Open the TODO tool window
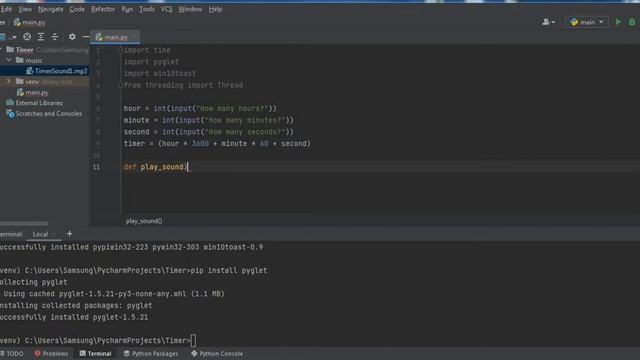Image resolution: width=640 pixels, height=360 pixels. tap(12, 353)
